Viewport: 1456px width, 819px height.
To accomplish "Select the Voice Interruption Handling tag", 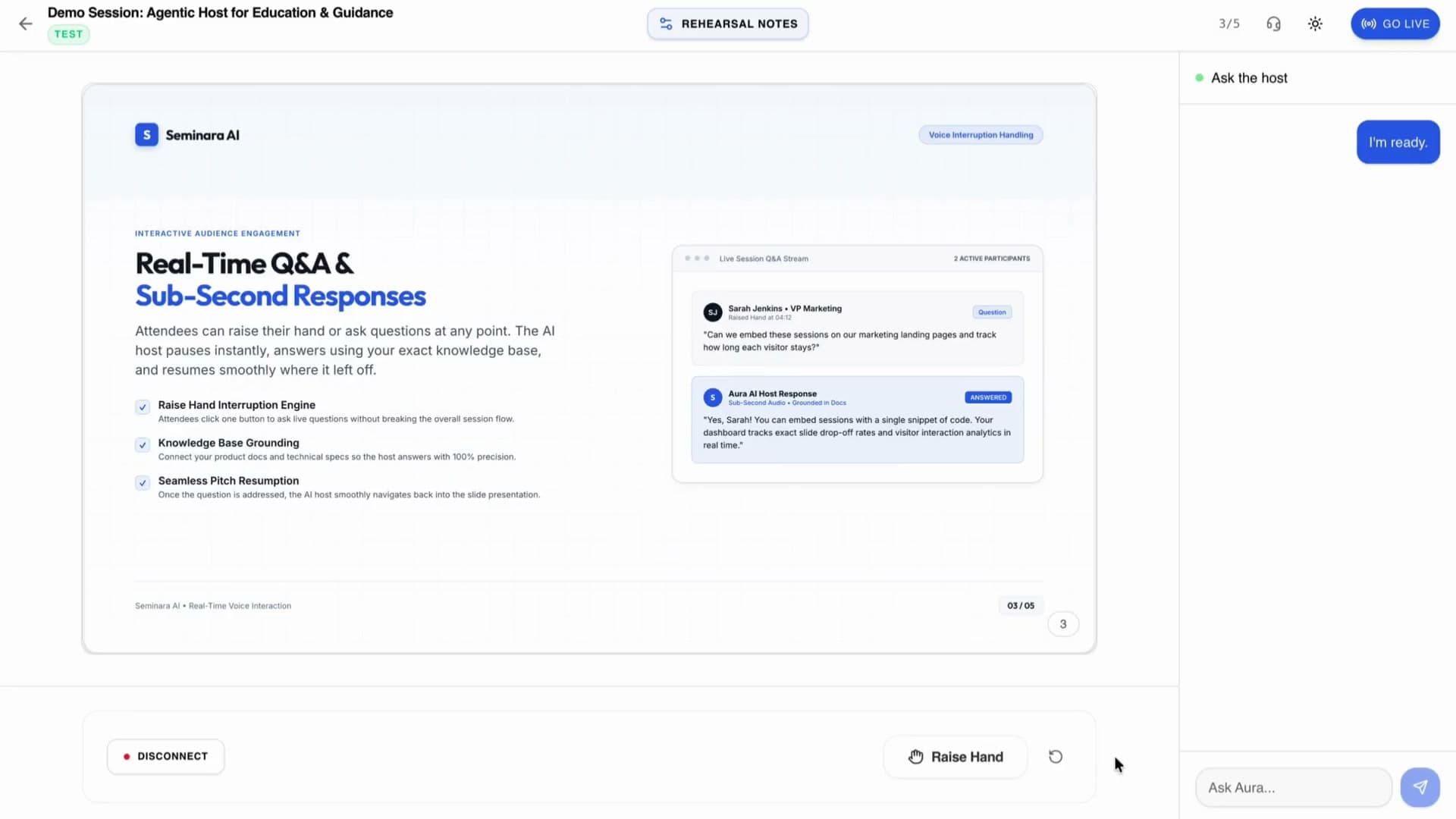I will tap(981, 135).
